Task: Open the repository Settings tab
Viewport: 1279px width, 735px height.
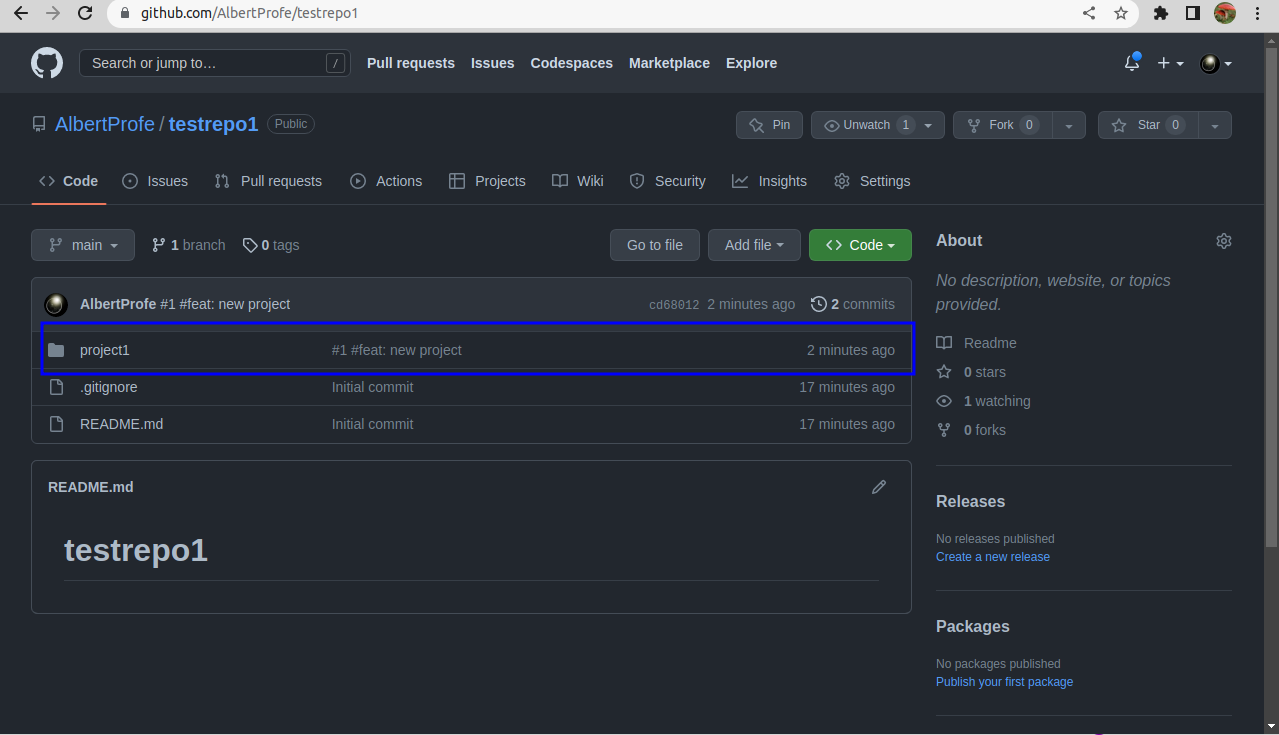Action: click(x=872, y=181)
